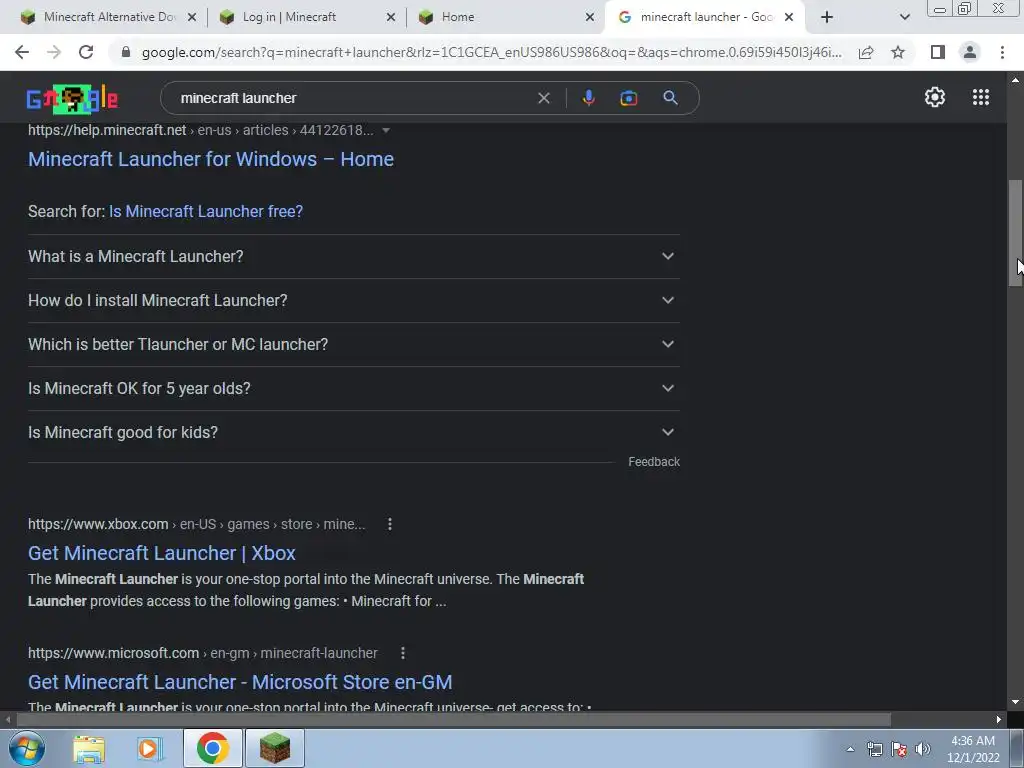The image size is (1024, 768).
Task: Expand 'Is Minecraft good for kids?'
Action: (353, 432)
